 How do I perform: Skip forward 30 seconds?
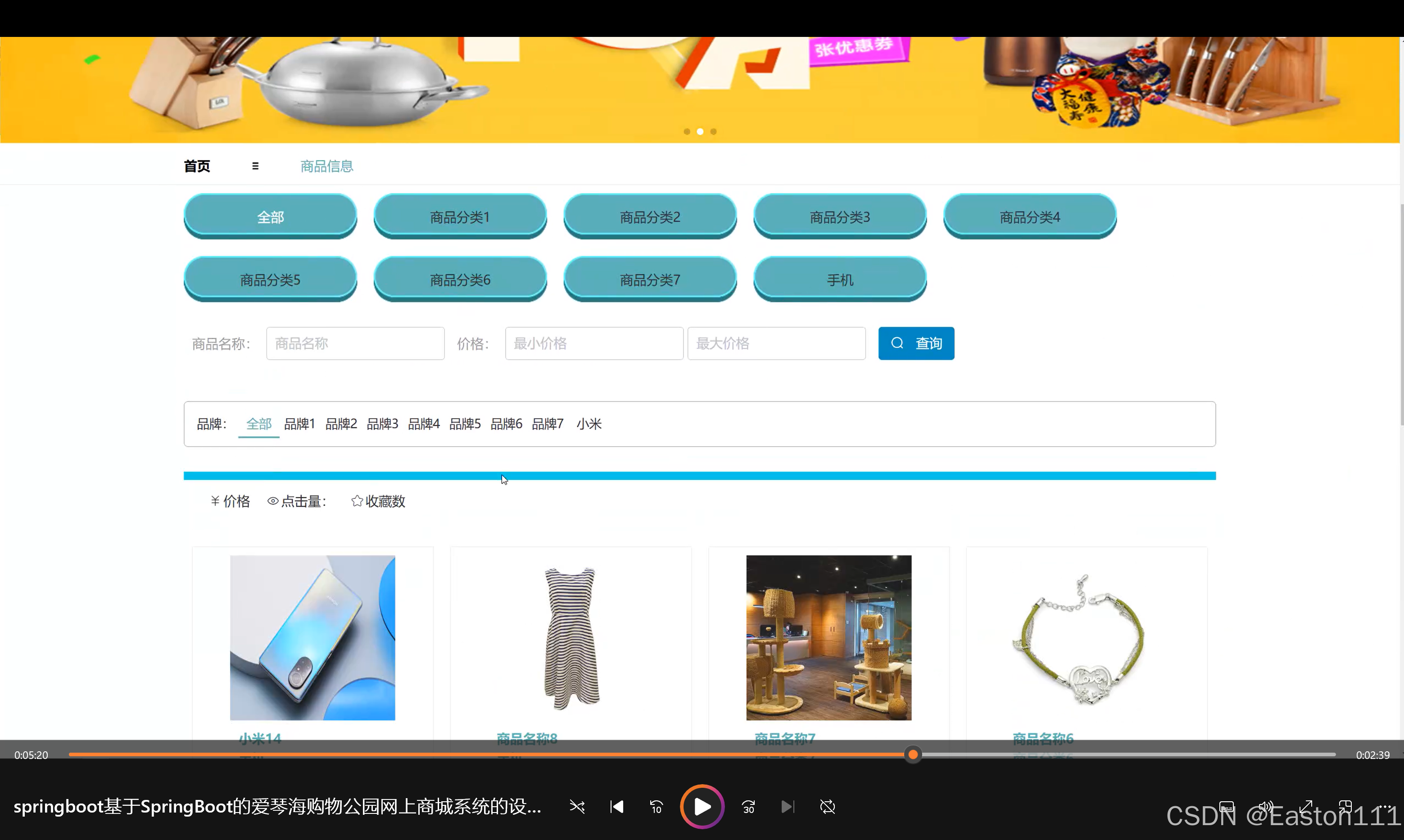click(748, 807)
